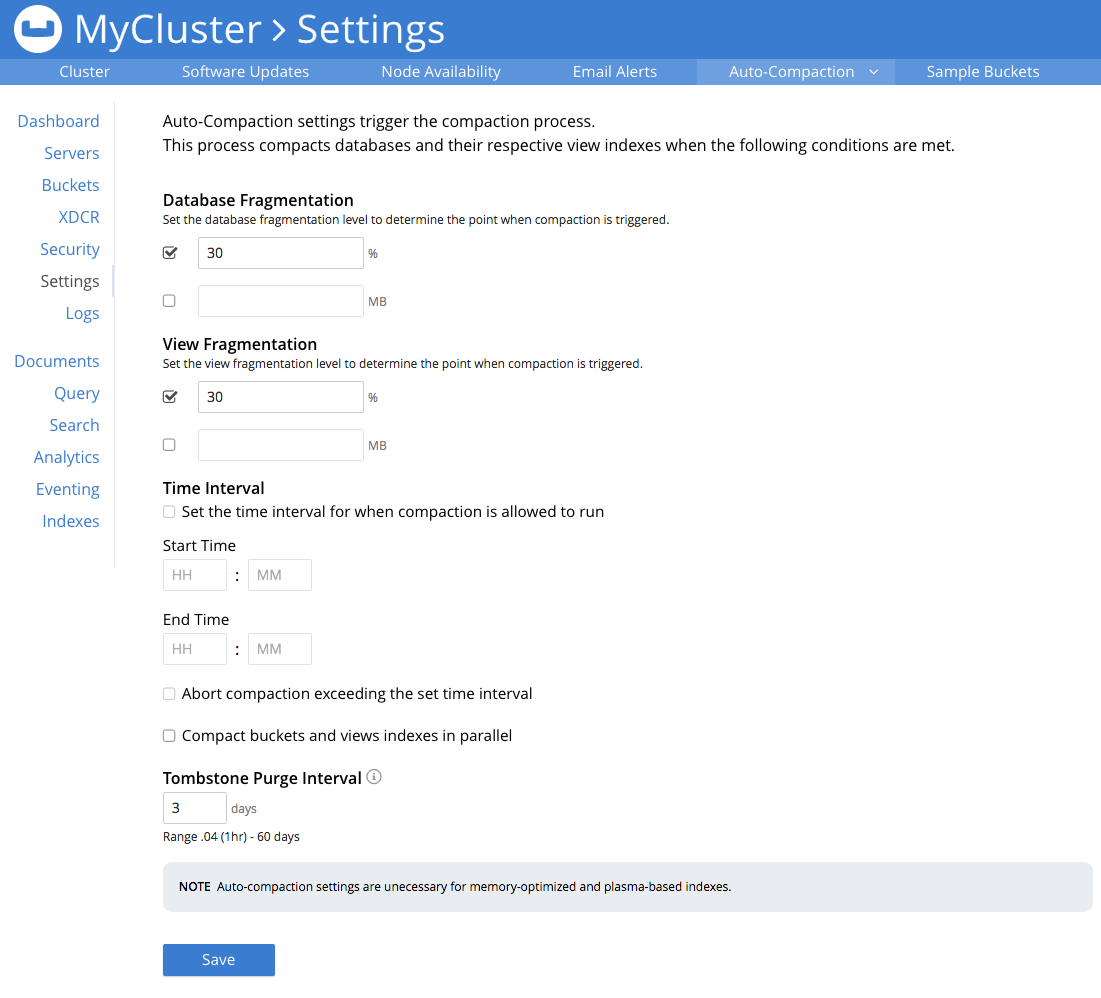Toggle compact buckets and views in parallel
The width and height of the screenshot is (1101, 998).
pos(169,736)
